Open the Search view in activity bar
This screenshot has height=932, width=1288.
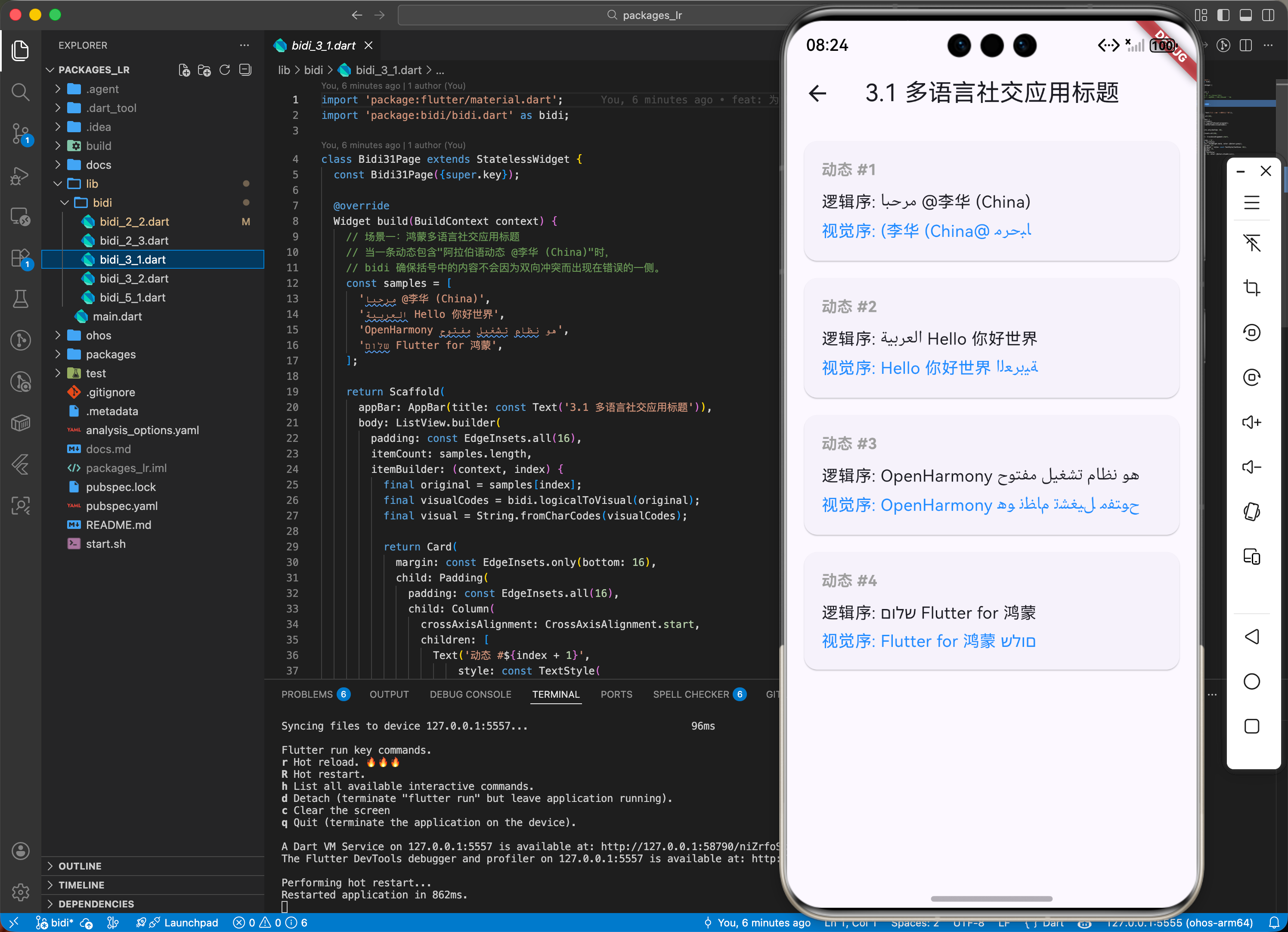click(20, 92)
